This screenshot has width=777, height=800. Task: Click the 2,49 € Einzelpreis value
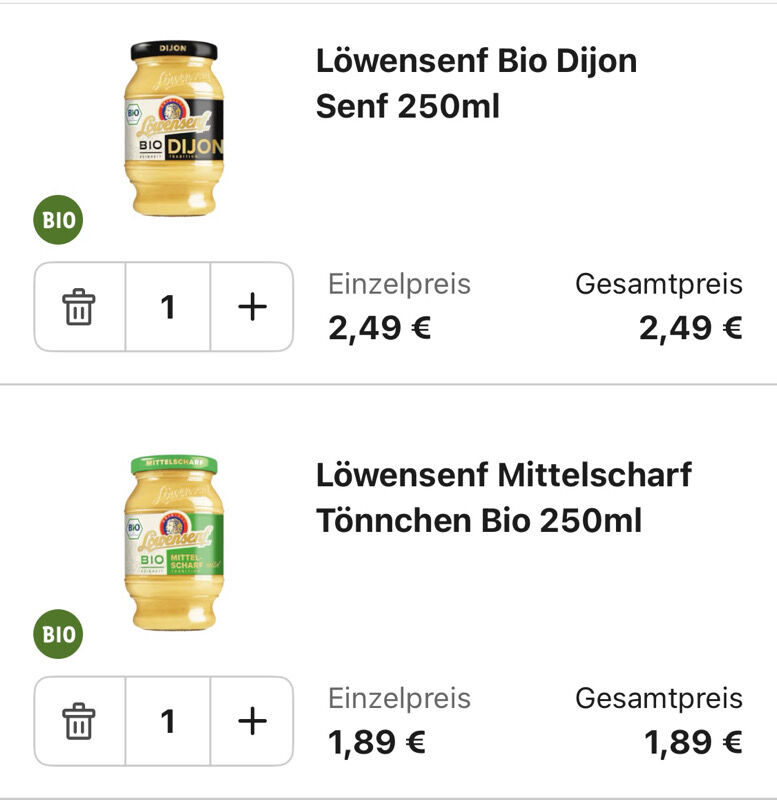point(380,328)
